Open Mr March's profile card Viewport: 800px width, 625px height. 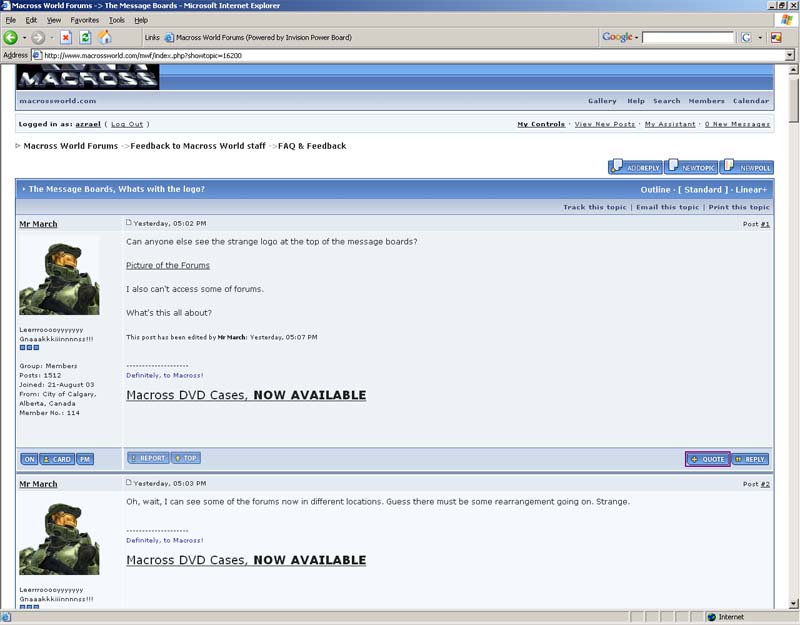coord(57,459)
